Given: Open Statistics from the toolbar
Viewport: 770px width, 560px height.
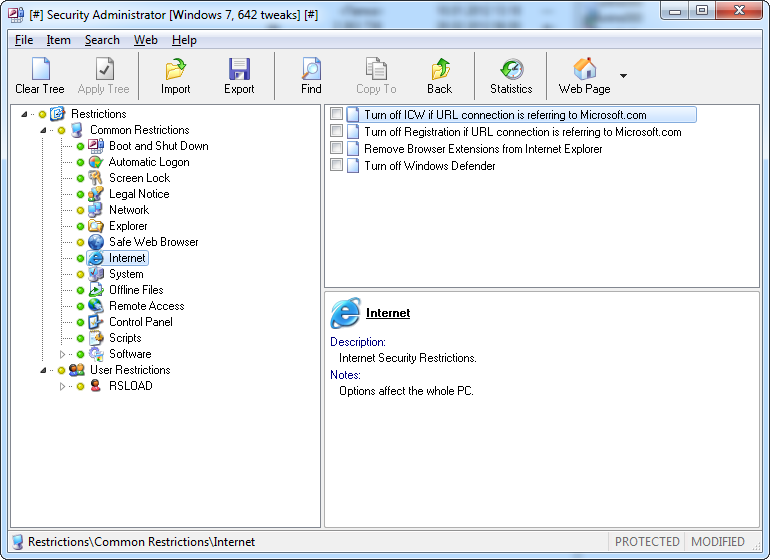Looking at the screenshot, I should pos(512,69).
